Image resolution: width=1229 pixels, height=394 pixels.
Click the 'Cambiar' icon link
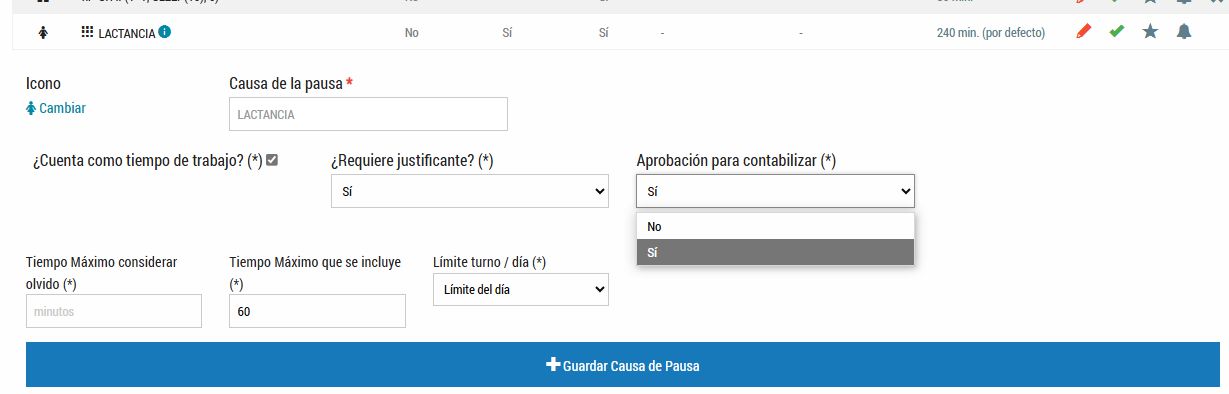[56, 108]
